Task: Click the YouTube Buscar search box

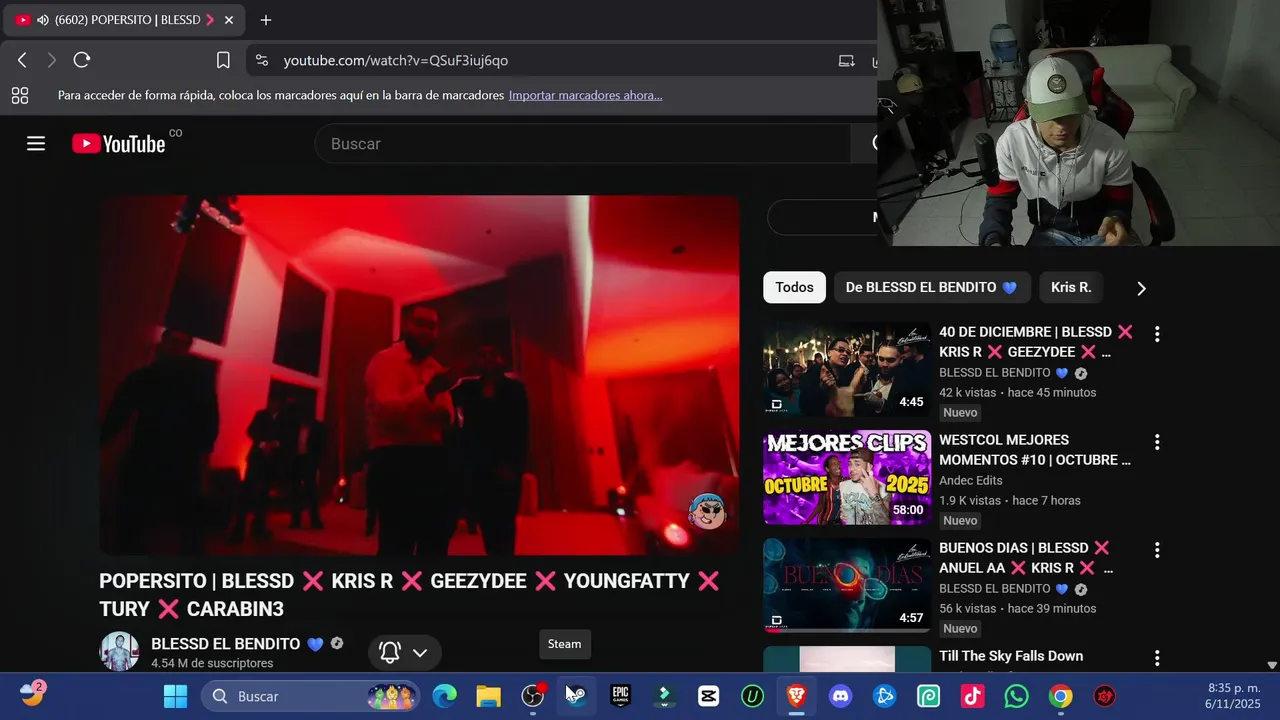Action: (582, 144)
